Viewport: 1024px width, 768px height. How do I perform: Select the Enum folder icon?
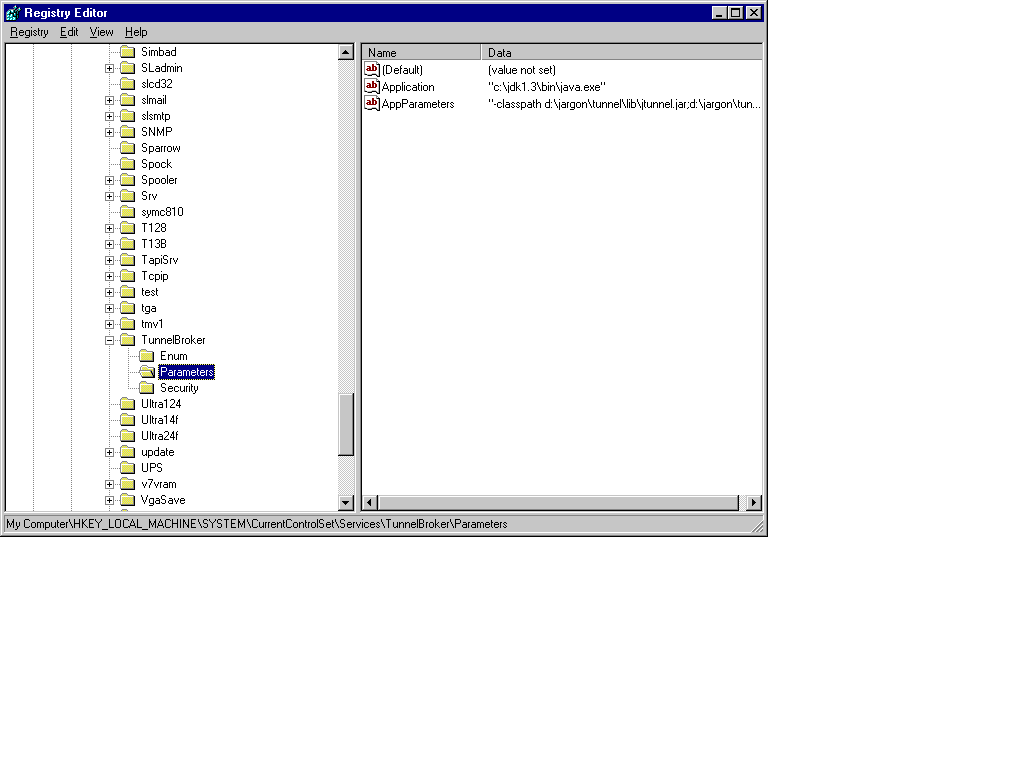click(146, 356)
